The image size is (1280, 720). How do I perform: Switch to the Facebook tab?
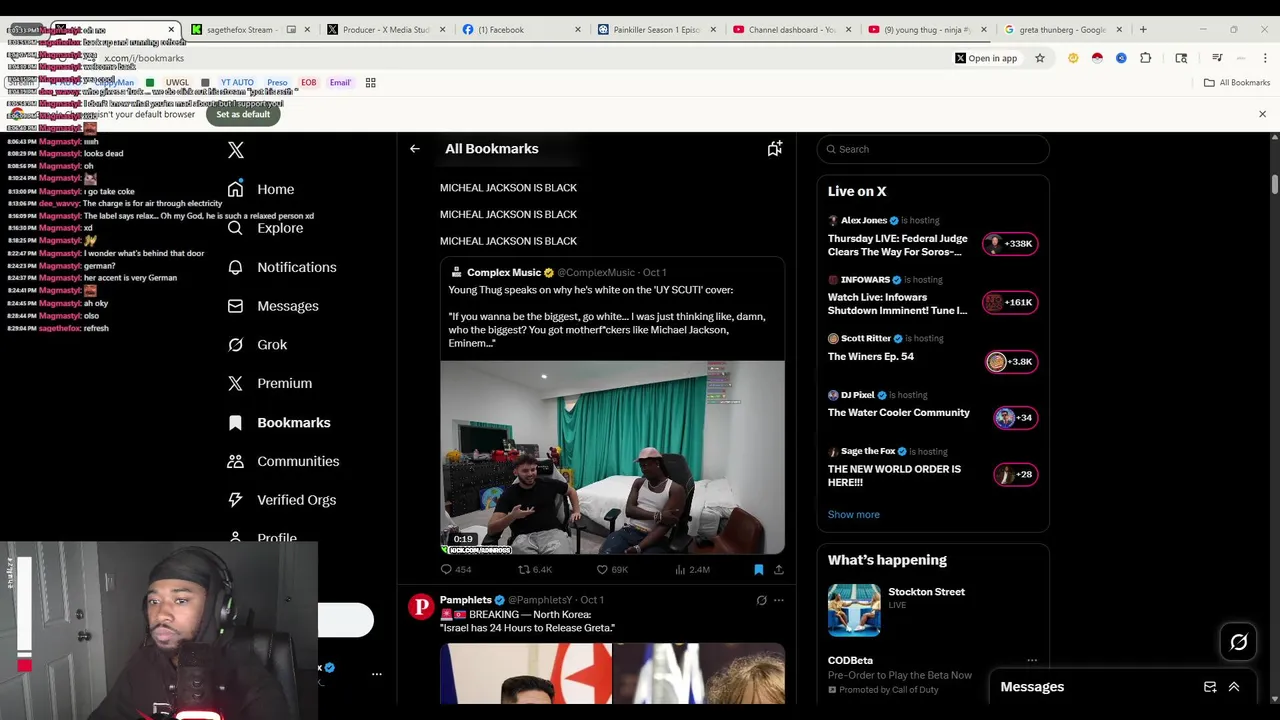point(520,30)
